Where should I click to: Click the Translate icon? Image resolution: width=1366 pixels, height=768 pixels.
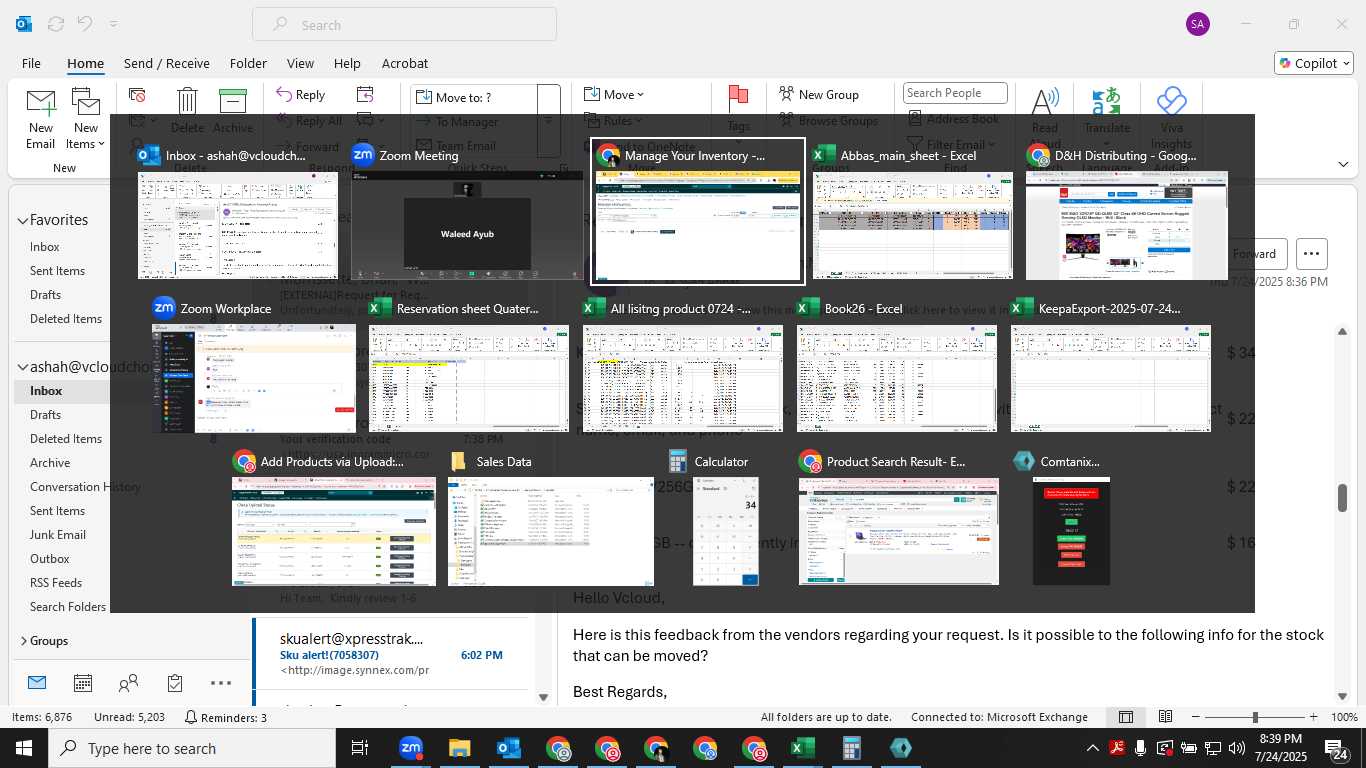1106,102
